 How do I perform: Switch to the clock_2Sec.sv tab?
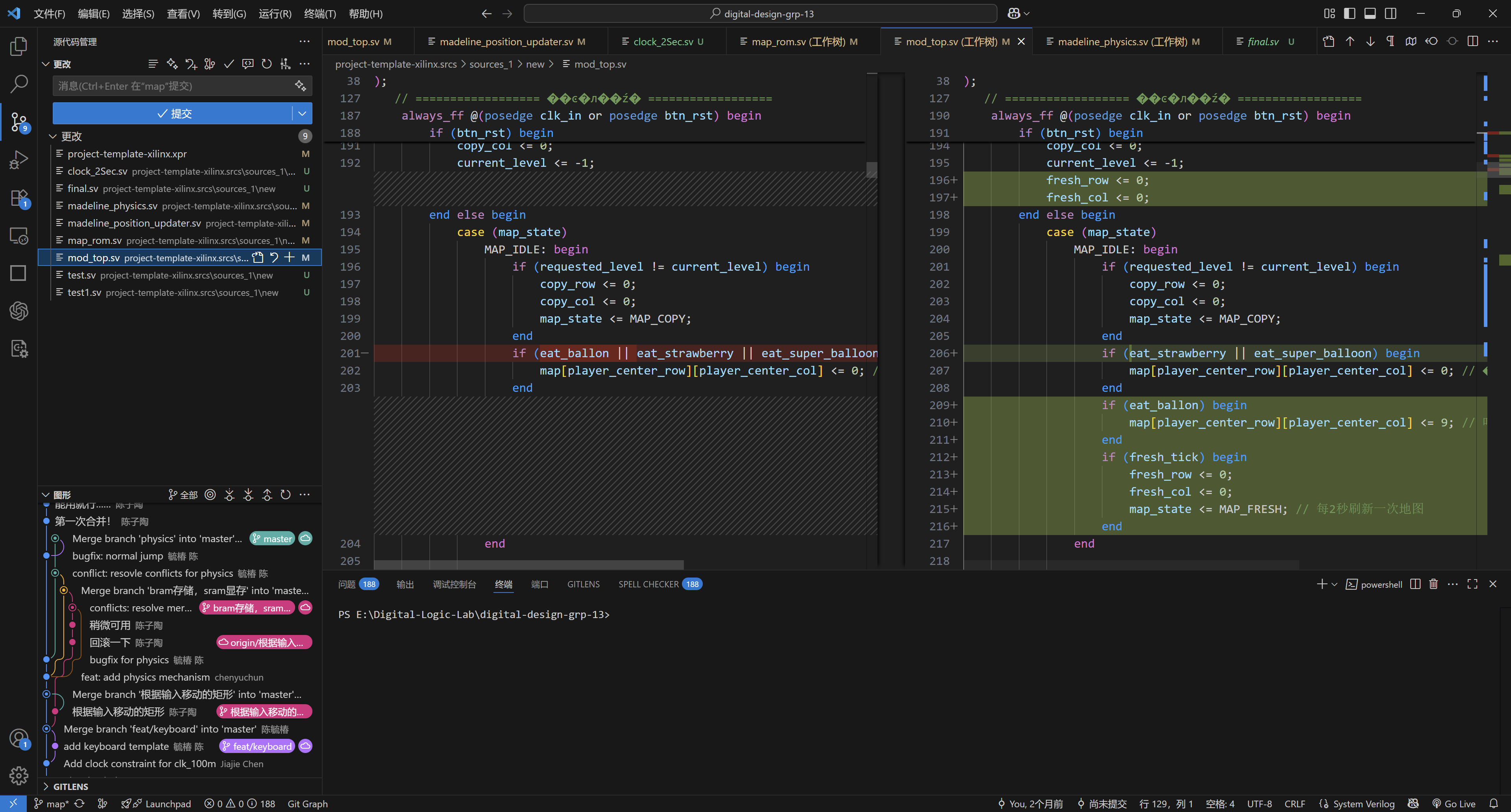coord(663,42)
